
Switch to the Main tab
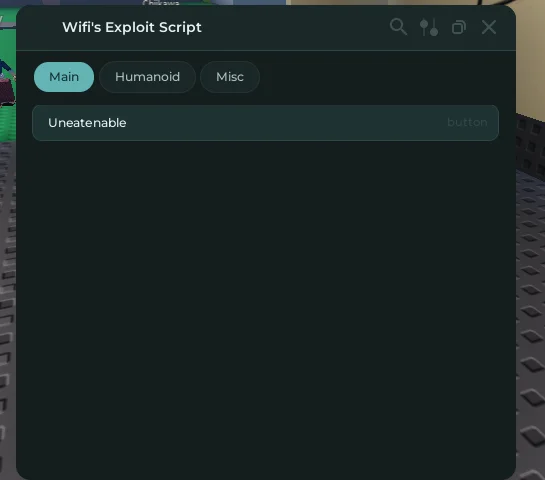coord(64,77)
